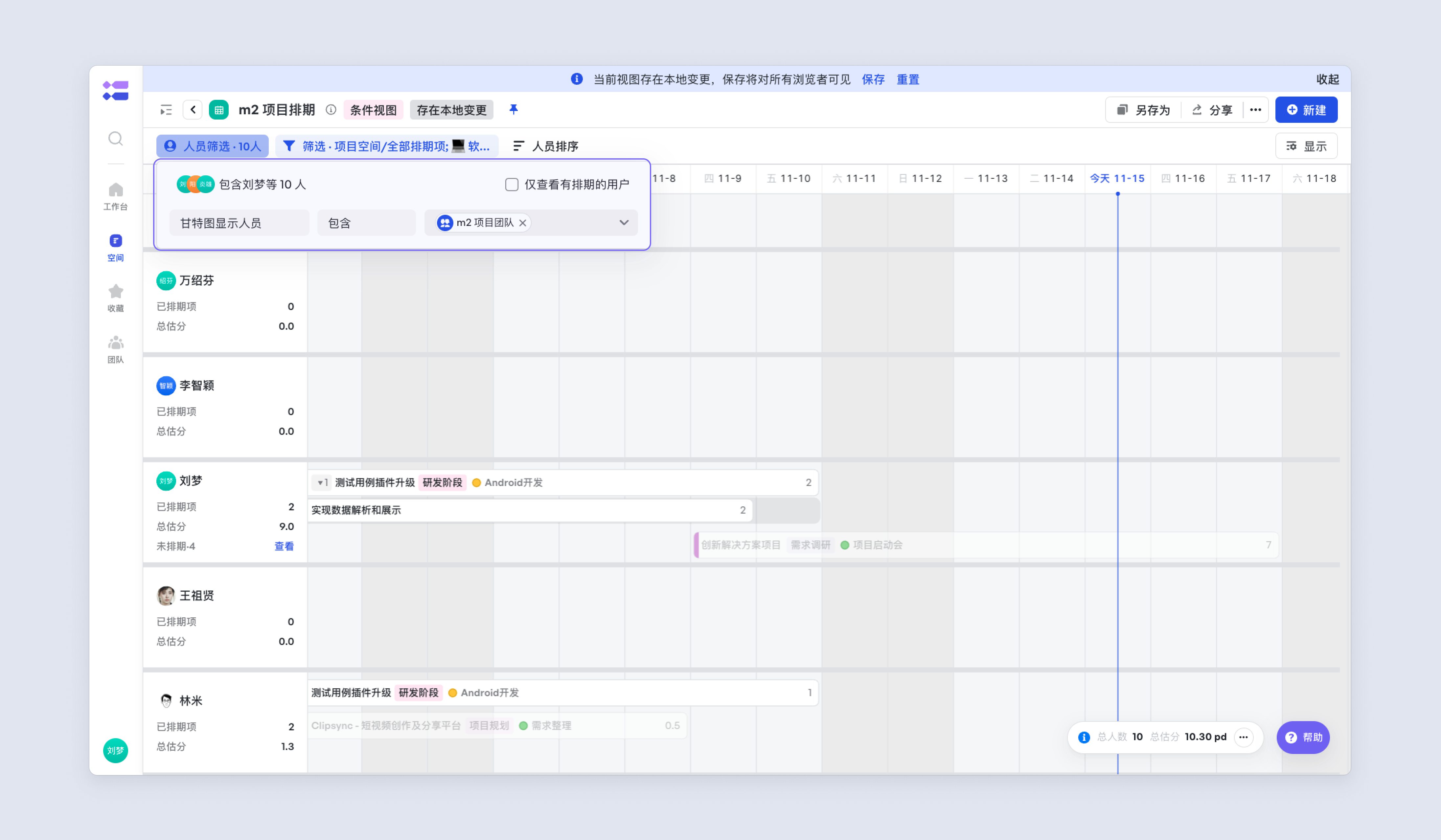
Task: Click the 11-16 date column header
Action: pos(1183,179)
